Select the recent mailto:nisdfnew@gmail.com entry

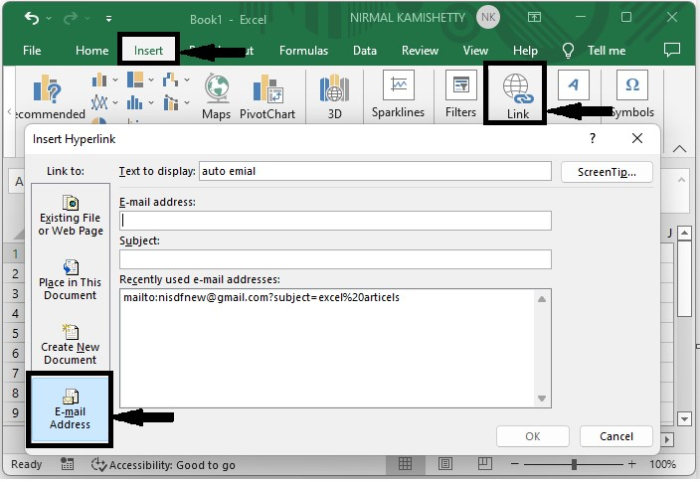click(261, 298)
